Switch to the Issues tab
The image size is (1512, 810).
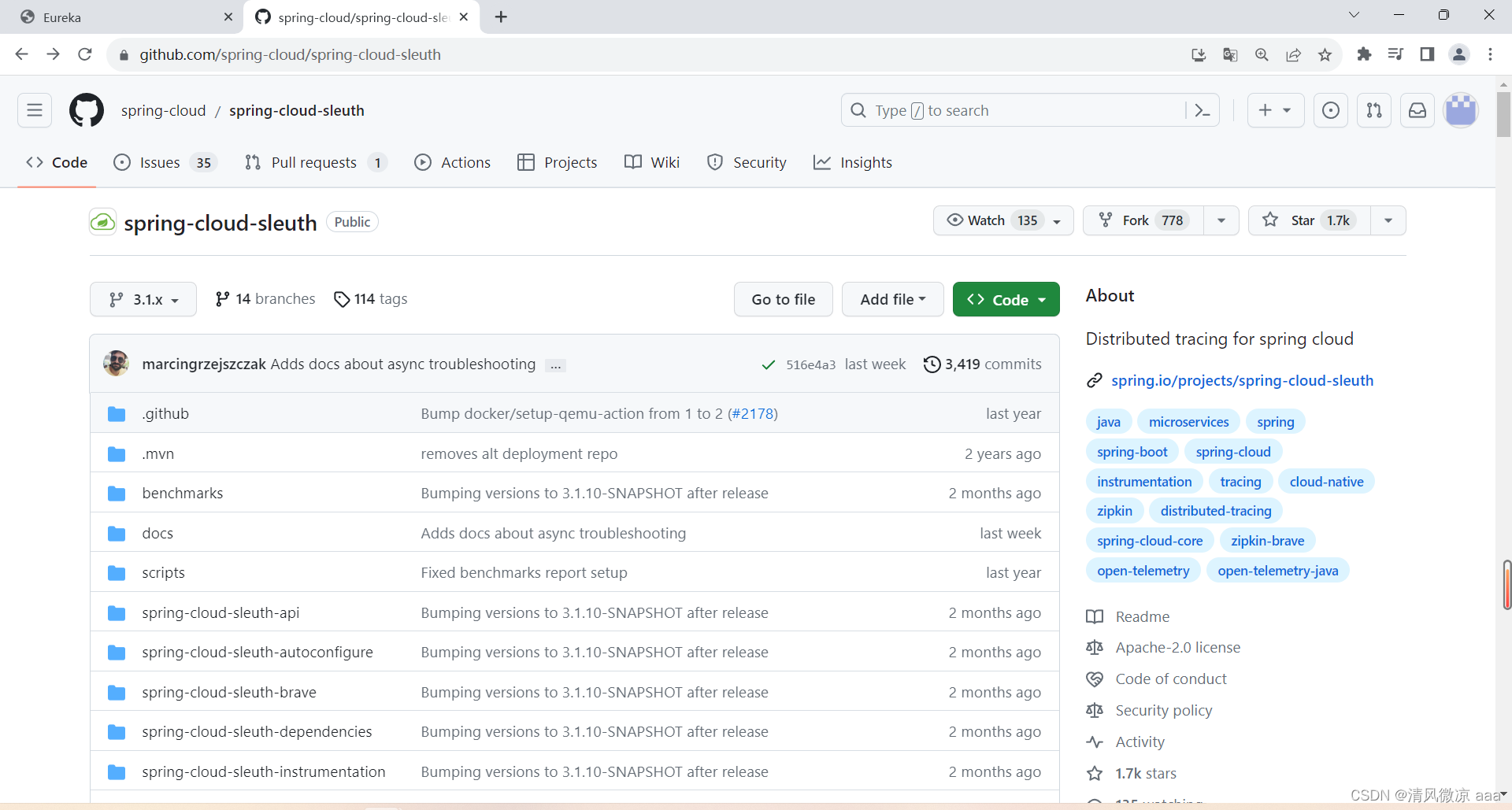pos(165,162)
